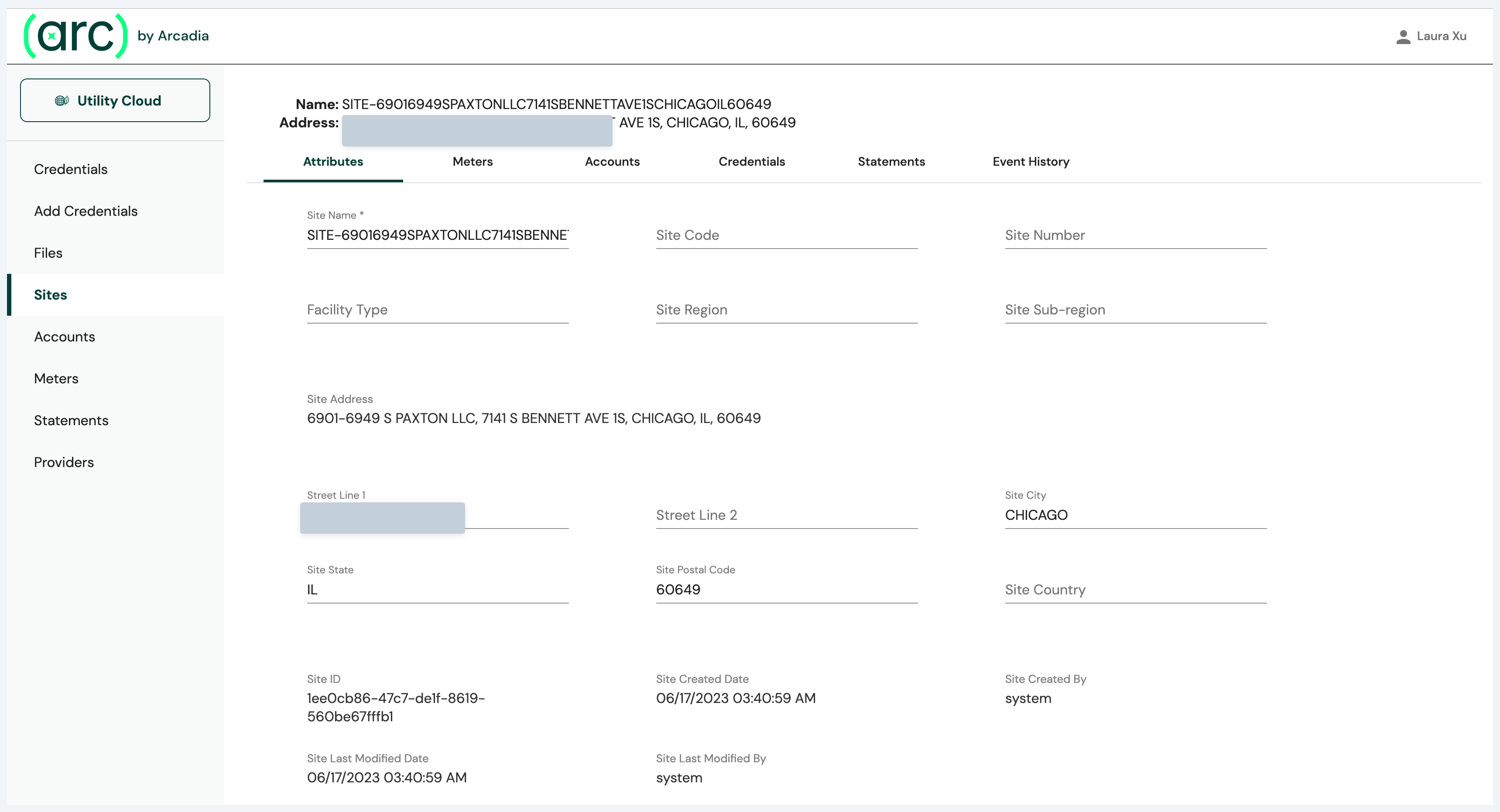Open Providers in the sidebar
1500x812 pixels.
point(63,462)
